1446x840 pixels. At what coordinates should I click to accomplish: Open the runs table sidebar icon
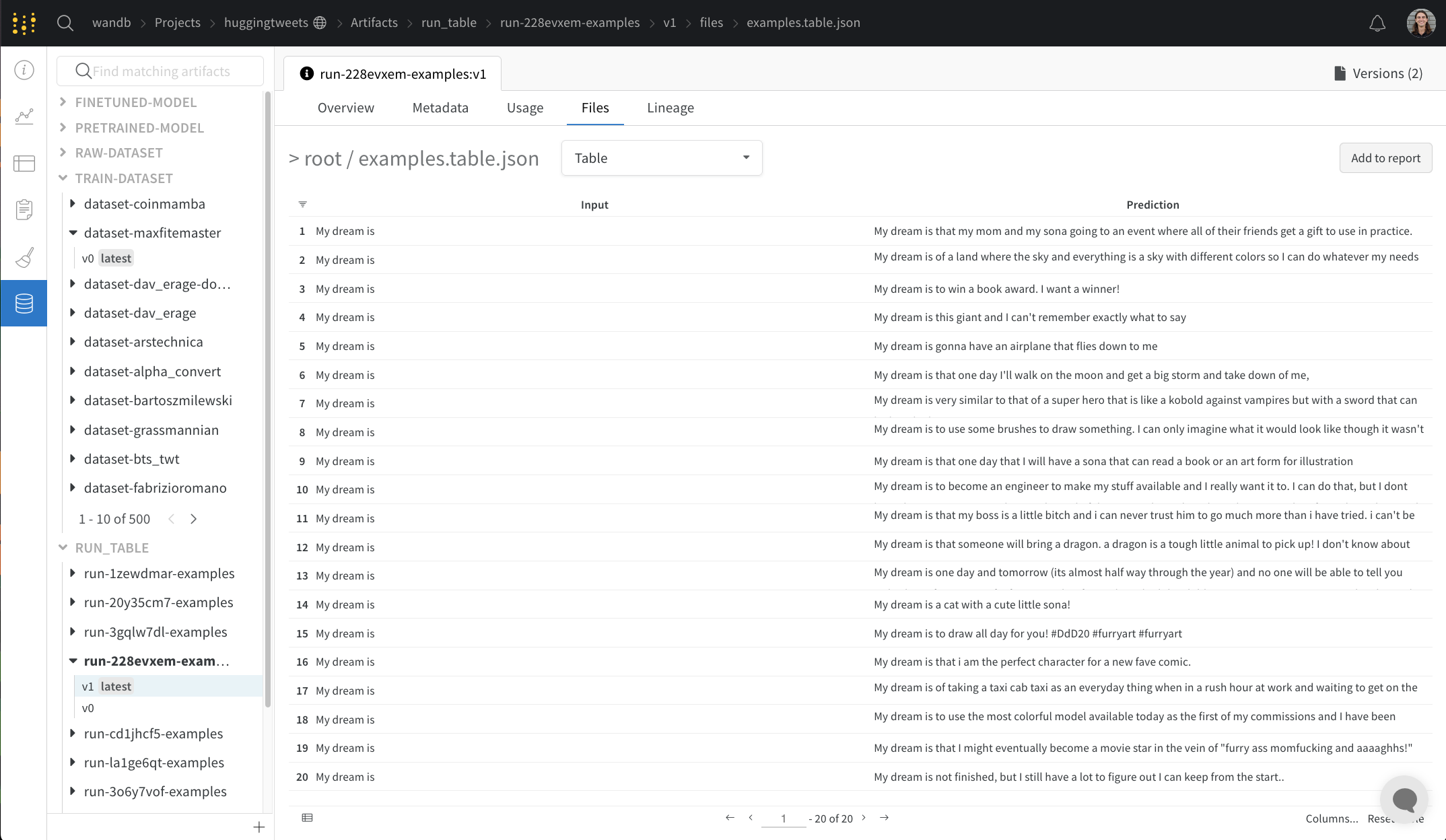pyautogui.click(x=24, y=163)
